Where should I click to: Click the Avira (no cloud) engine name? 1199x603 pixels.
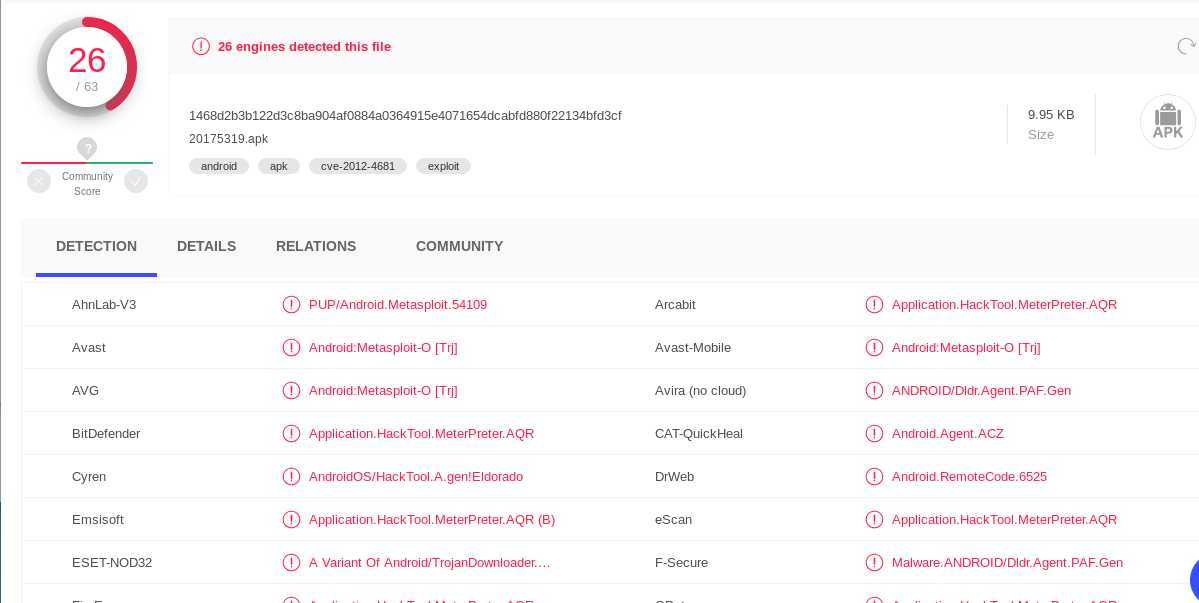coord(700,391)
